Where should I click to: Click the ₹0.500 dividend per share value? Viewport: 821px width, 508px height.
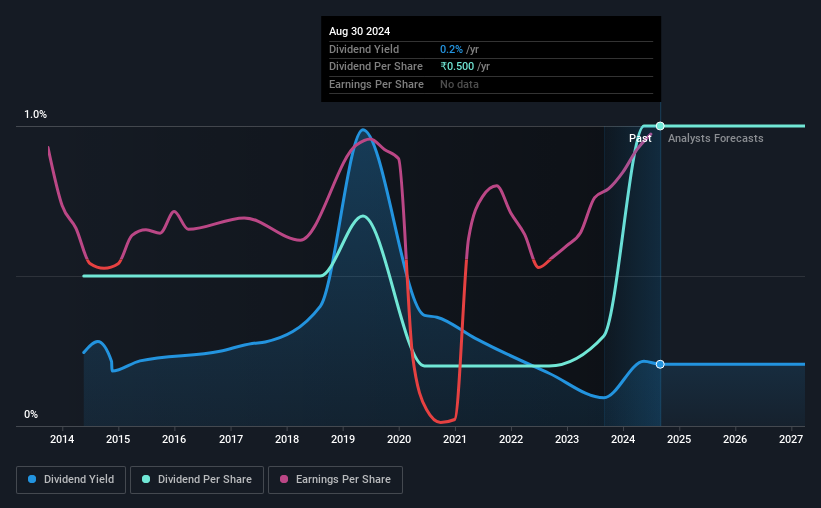pyautogui.click(x=457, y=67)
